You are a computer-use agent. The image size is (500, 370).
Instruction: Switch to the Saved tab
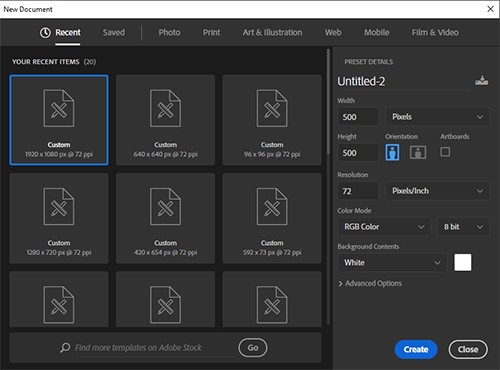[114, 32]
